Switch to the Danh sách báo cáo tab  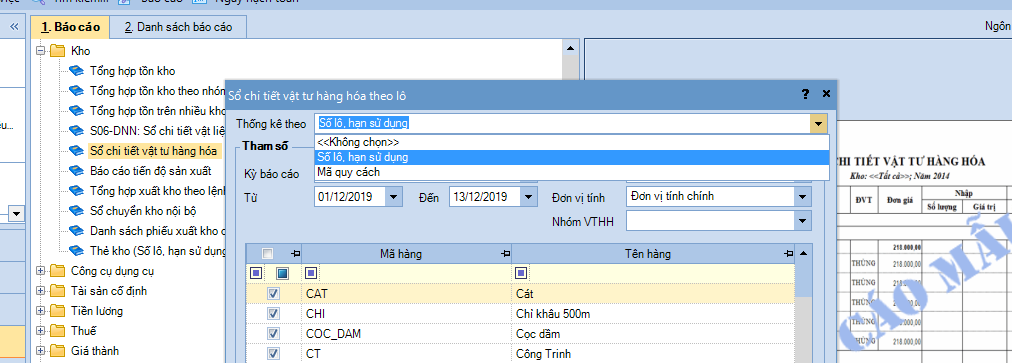point(178,27)
